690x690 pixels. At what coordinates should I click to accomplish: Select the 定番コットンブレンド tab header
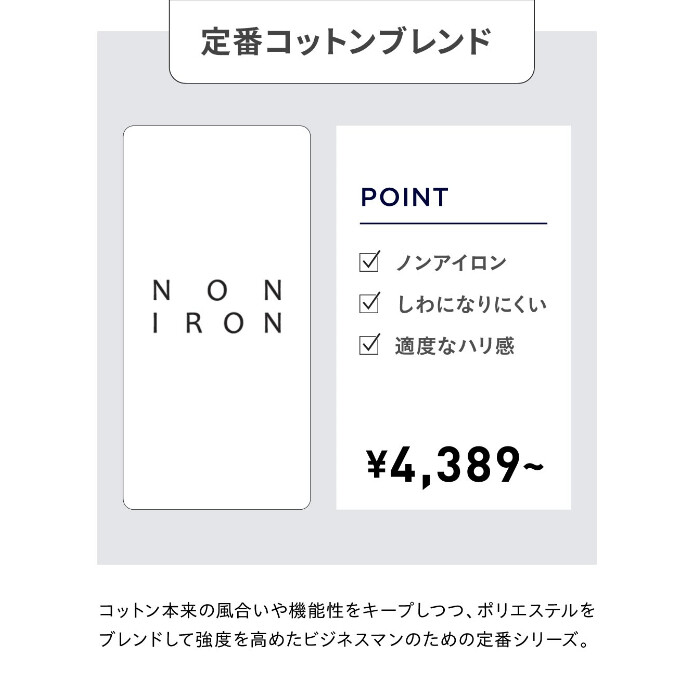point(346,43)
